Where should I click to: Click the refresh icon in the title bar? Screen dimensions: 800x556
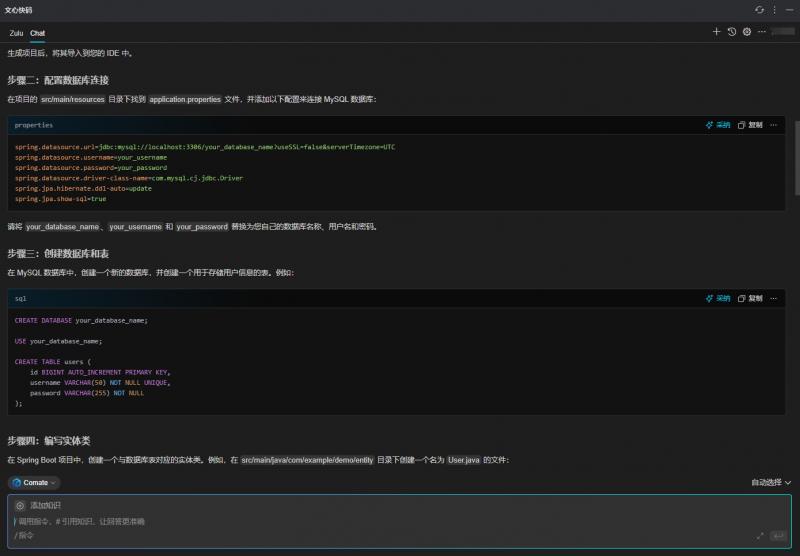coord(760,9)
